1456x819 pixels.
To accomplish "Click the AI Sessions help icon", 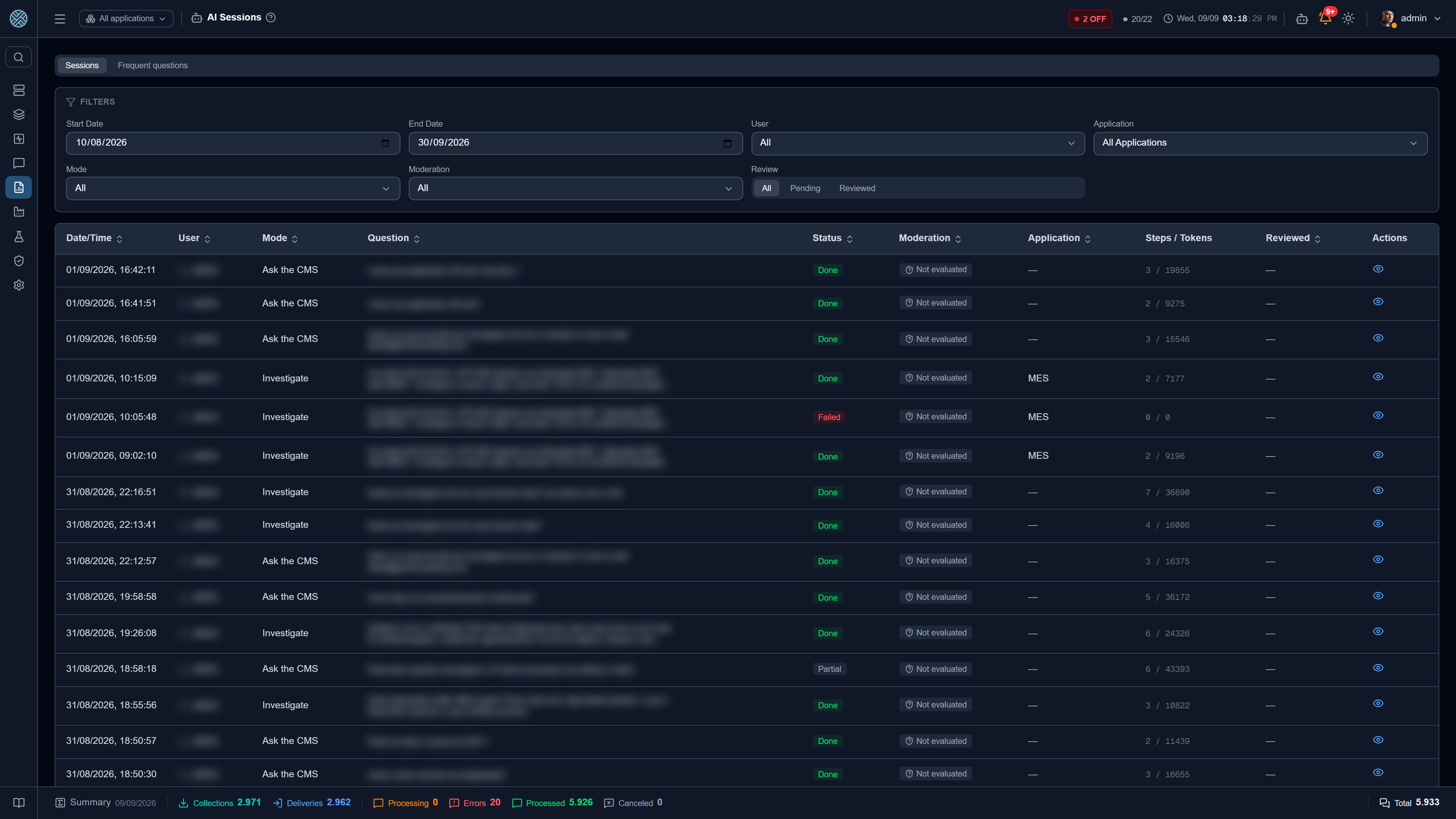I will [271, 17].
